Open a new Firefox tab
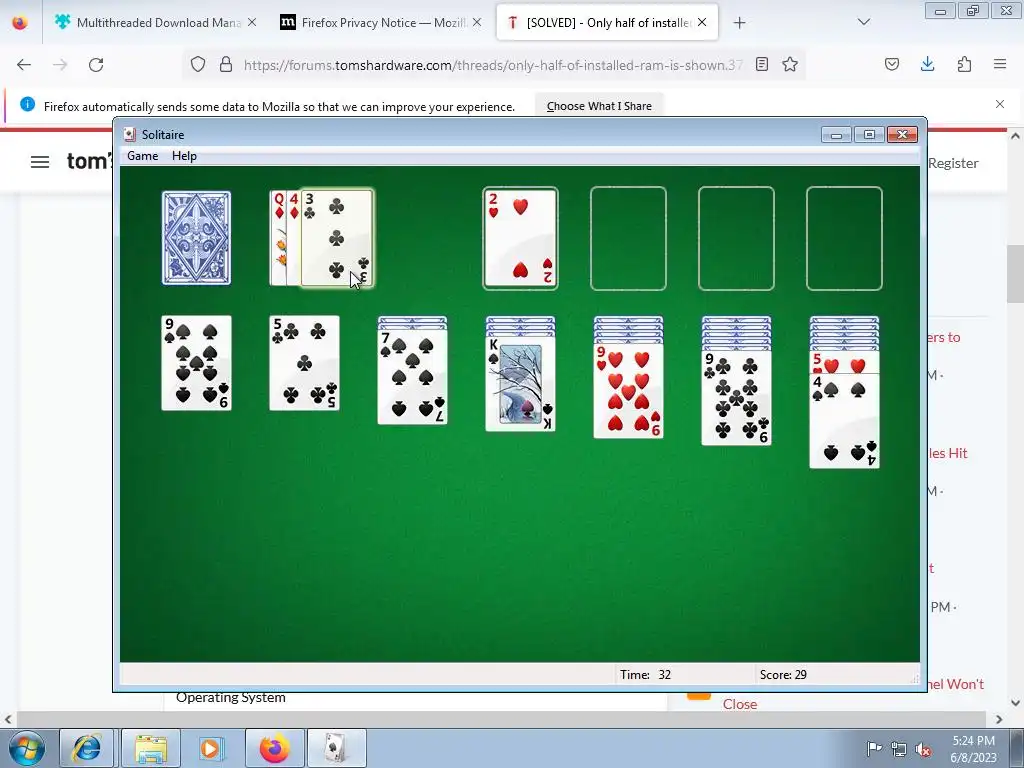The image size is (1024, 768). tap(739, 23)
